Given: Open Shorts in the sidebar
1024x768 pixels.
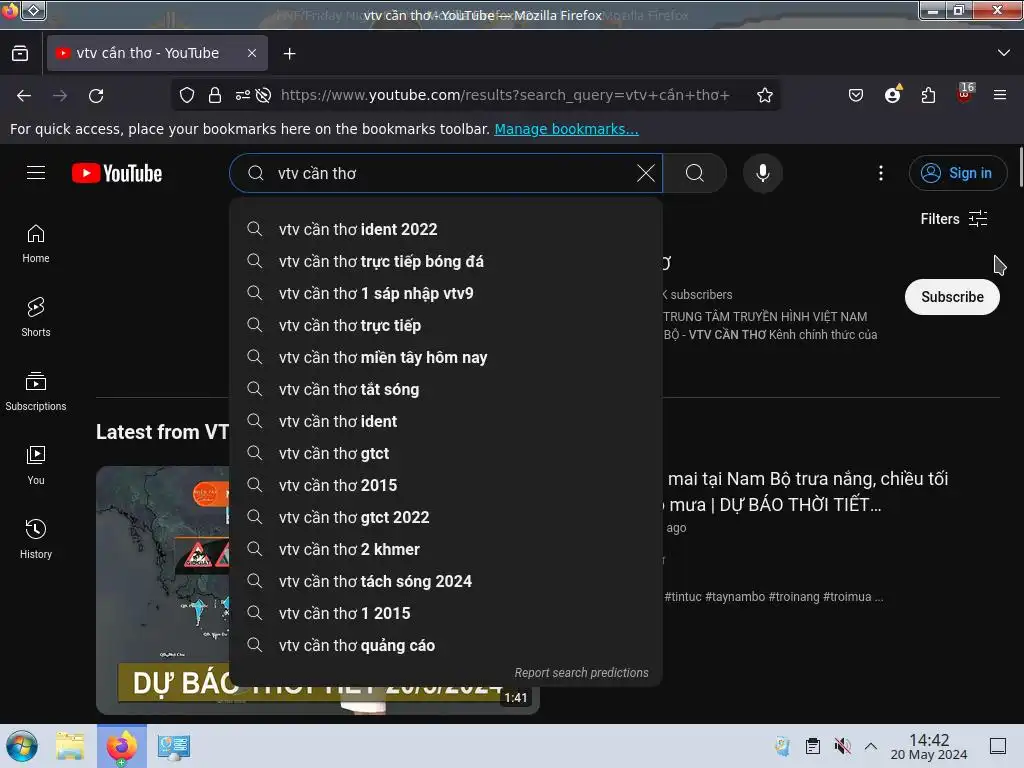Looking at the screenshot, I should click(x=36, y=317).
